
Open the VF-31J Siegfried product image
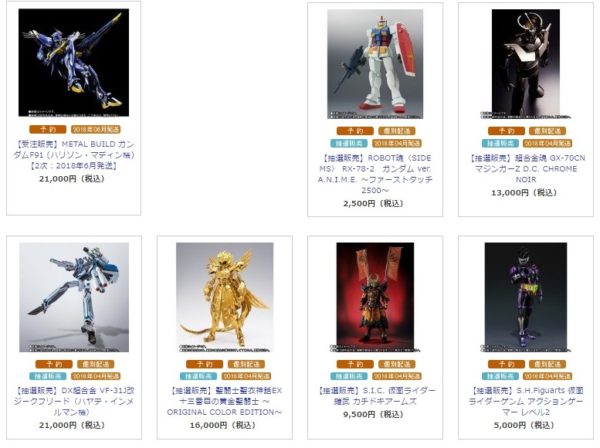pos(74,297)
